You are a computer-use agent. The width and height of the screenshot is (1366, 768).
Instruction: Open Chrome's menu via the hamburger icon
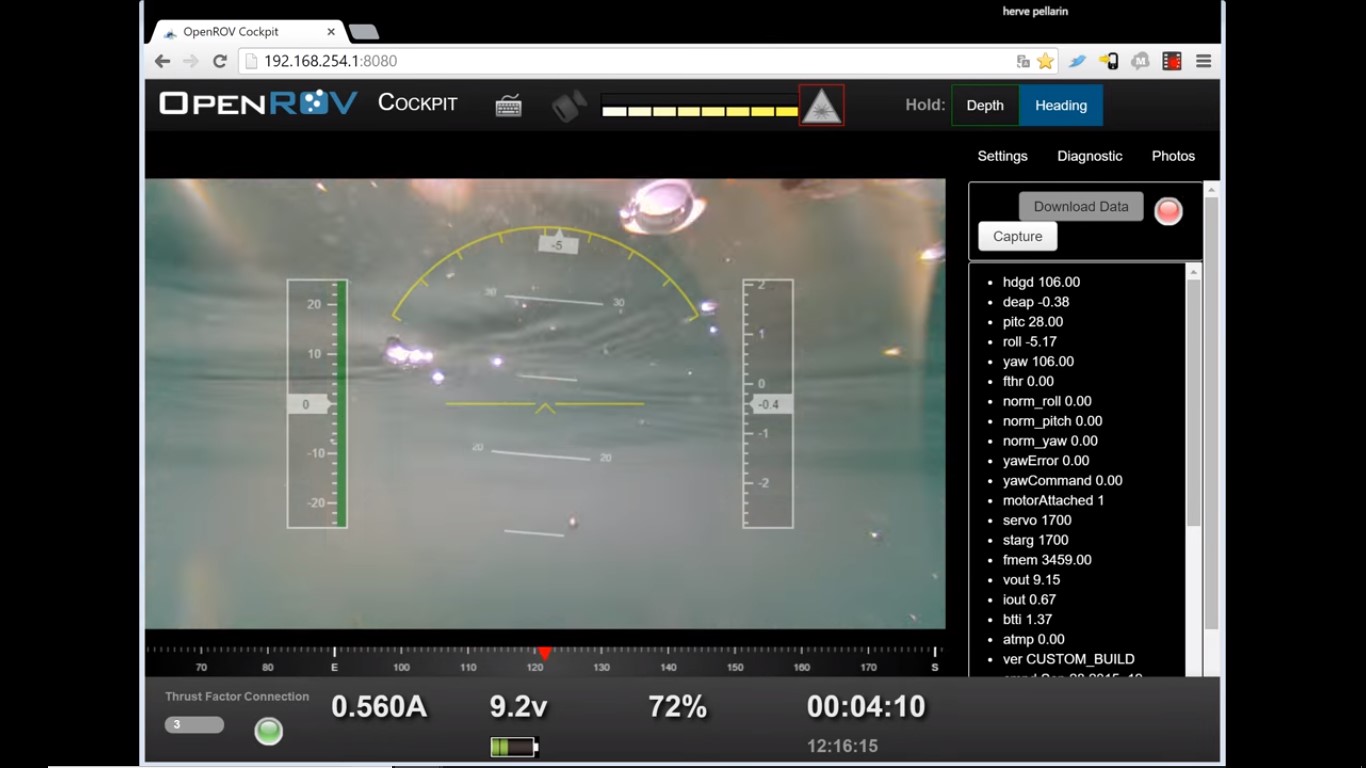1203,61
